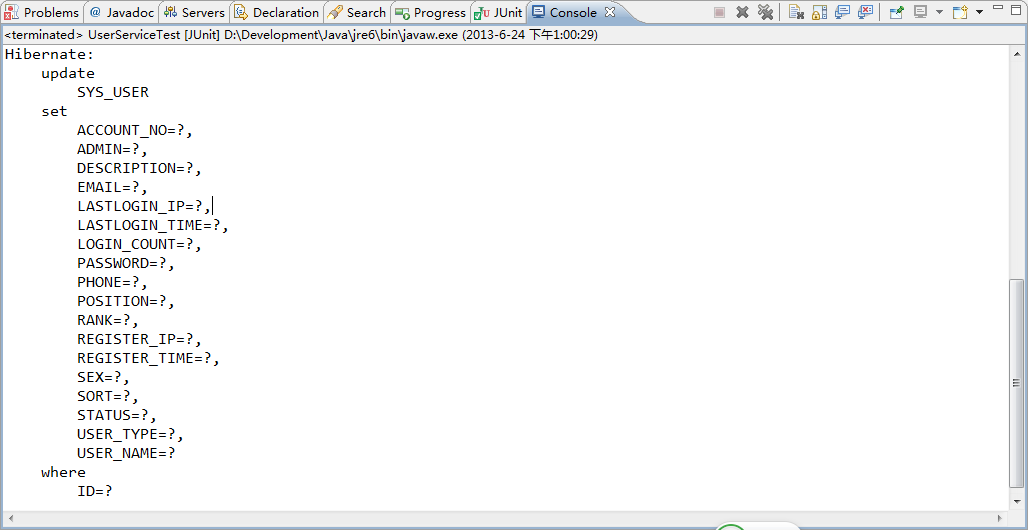Click the 'LASTLOGIN_TIME=?,' line
The height and width of the screenshot is (530, 1028).
[x=153, y=225]
